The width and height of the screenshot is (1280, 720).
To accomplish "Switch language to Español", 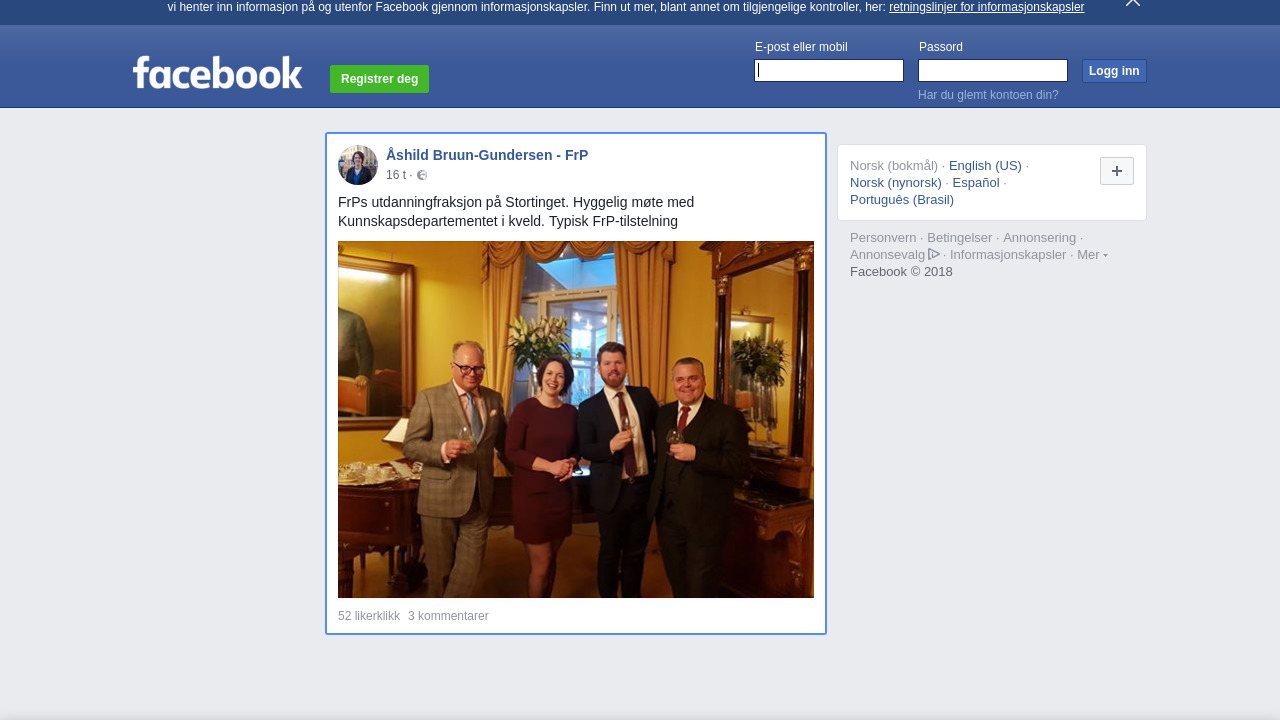I will 976,183.
